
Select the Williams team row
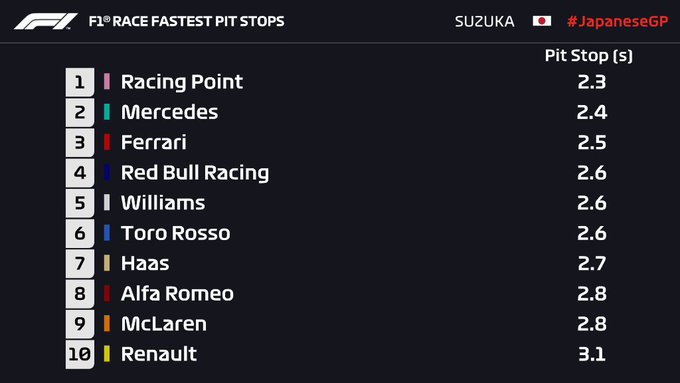[336, 203]
